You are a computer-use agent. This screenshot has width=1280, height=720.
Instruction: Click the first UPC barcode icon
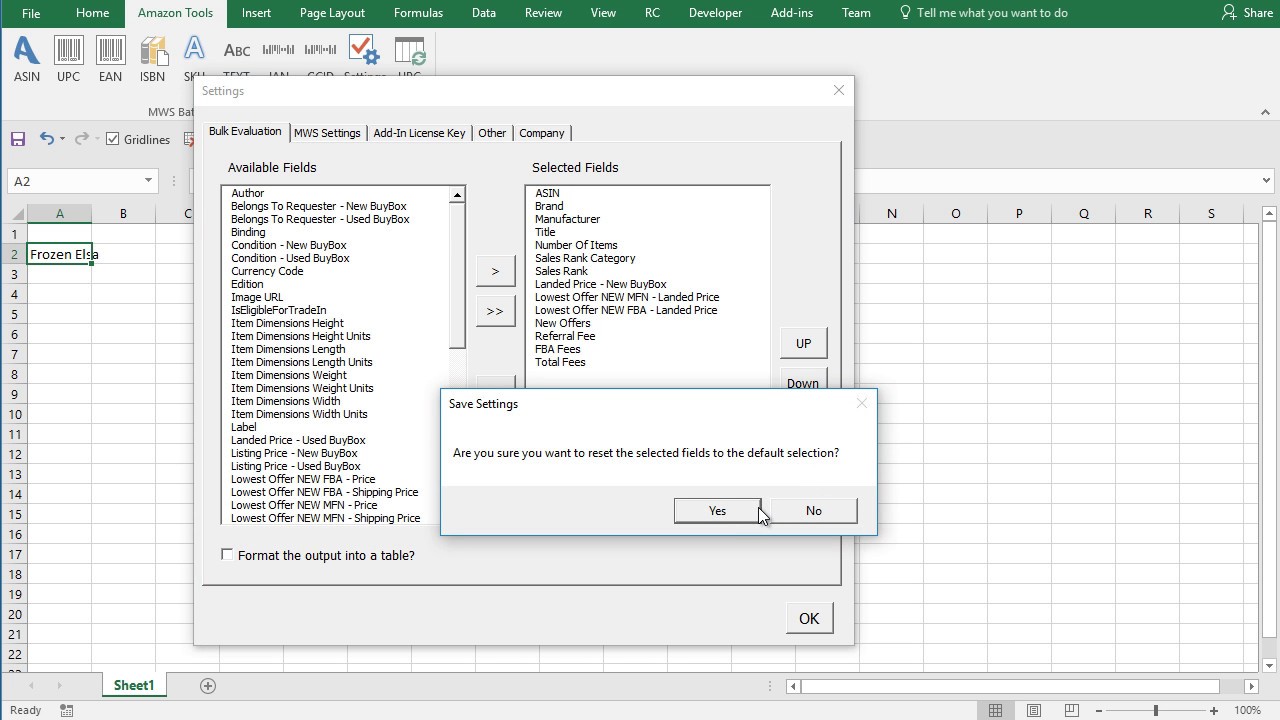[x=68, y=58]
